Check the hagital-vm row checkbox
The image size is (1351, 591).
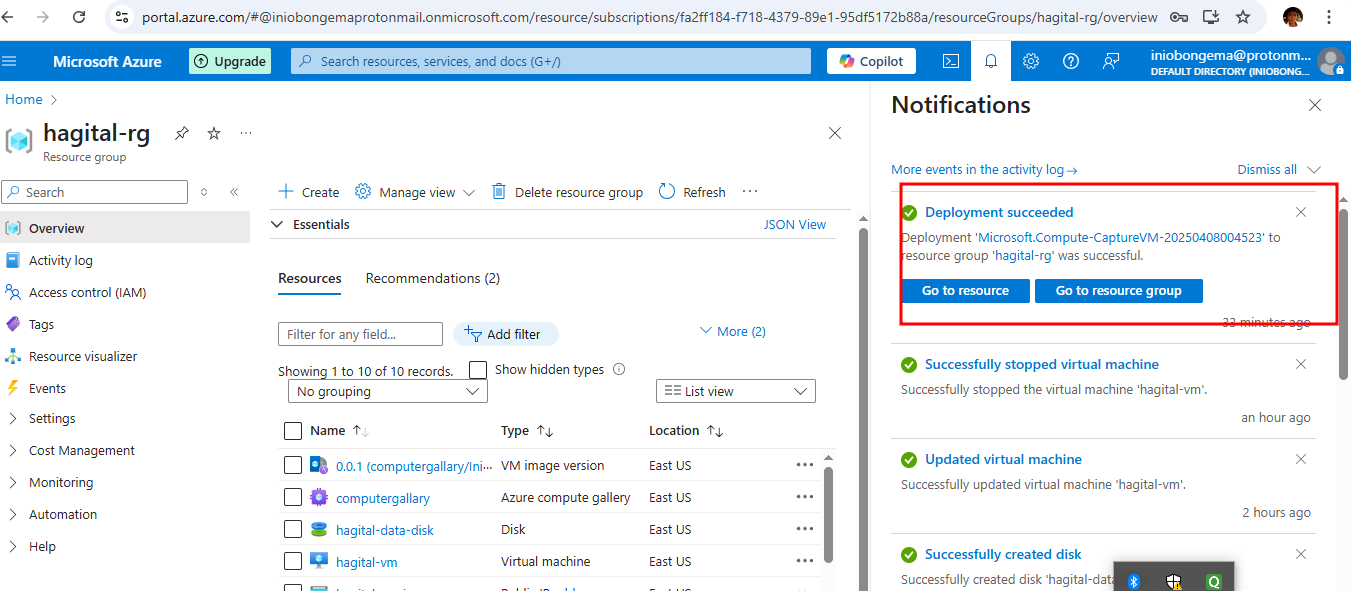(x=293, y=561)
